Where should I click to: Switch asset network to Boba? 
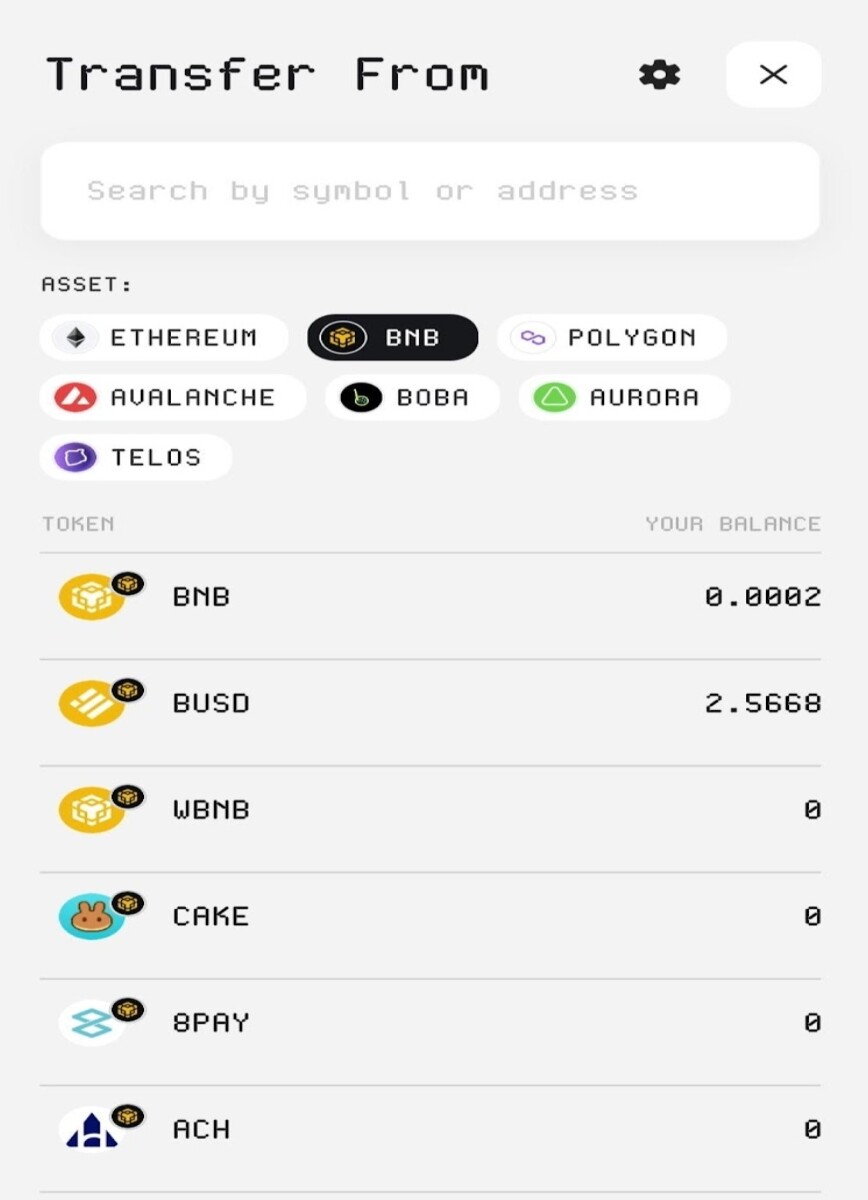412,397
